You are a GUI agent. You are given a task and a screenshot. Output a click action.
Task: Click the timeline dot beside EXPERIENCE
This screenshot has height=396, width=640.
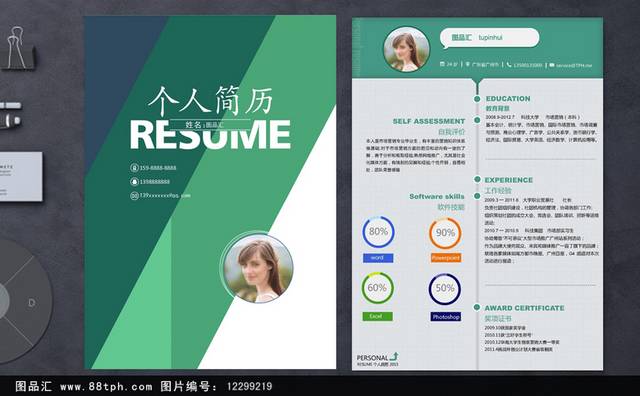(477, 179)
